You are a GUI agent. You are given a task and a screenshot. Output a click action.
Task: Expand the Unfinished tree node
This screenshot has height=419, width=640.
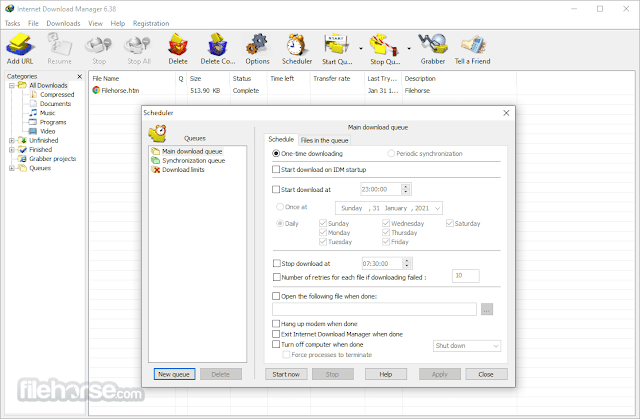pos(12,140)
